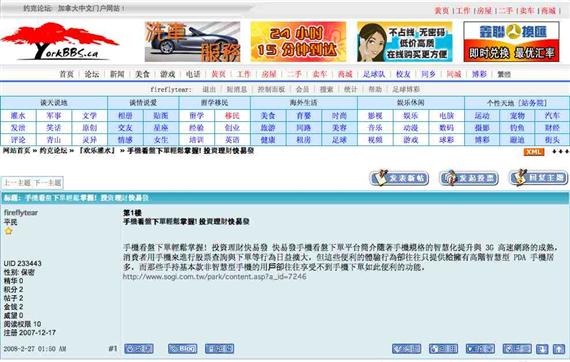Click the 发起投票 start poll button
Image resolution: width=570 pixels, height=362 pixels.
469,178
